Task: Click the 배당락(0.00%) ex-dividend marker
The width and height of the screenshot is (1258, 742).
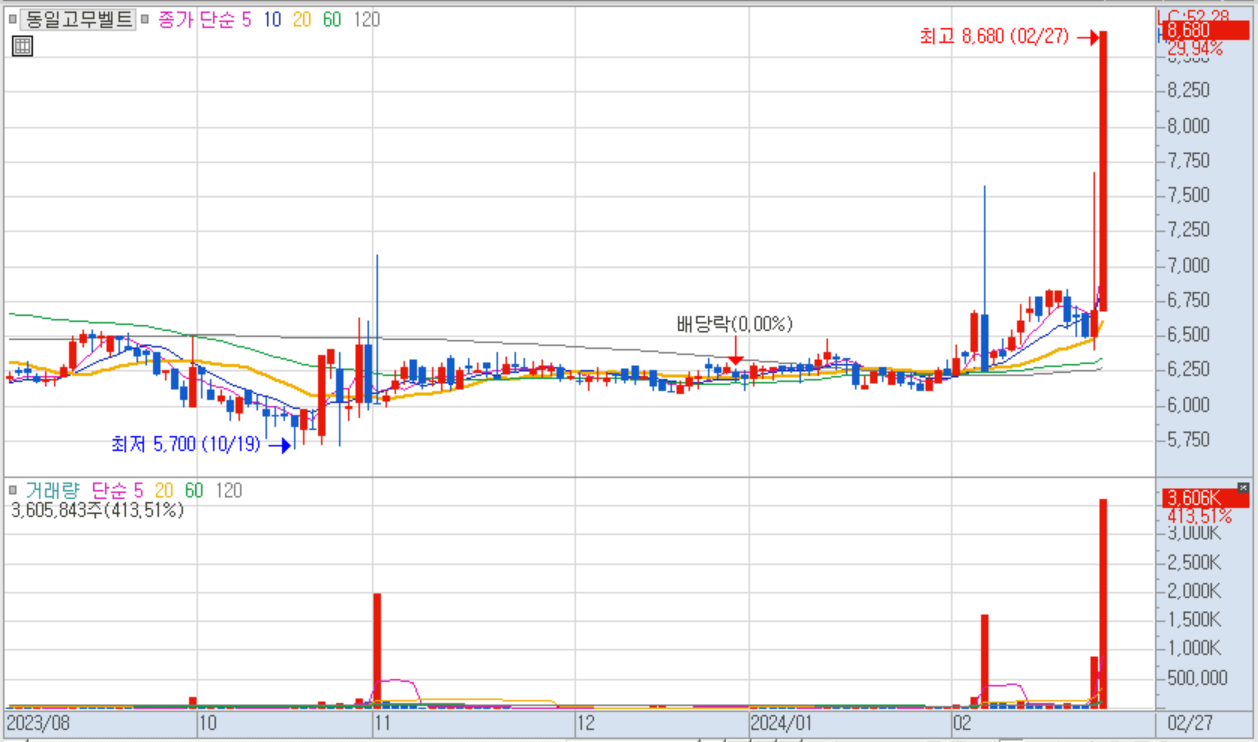Action: pos(734,324)
